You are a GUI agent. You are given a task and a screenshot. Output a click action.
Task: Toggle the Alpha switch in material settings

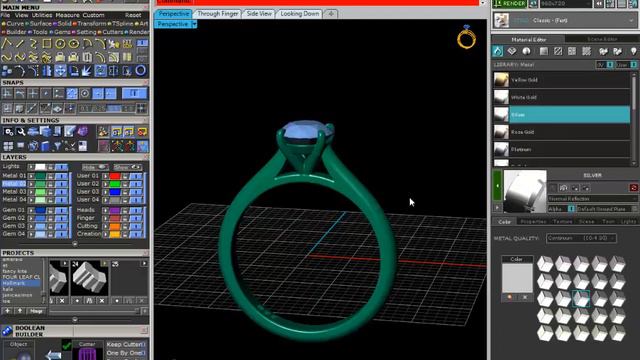pos(571,209)
